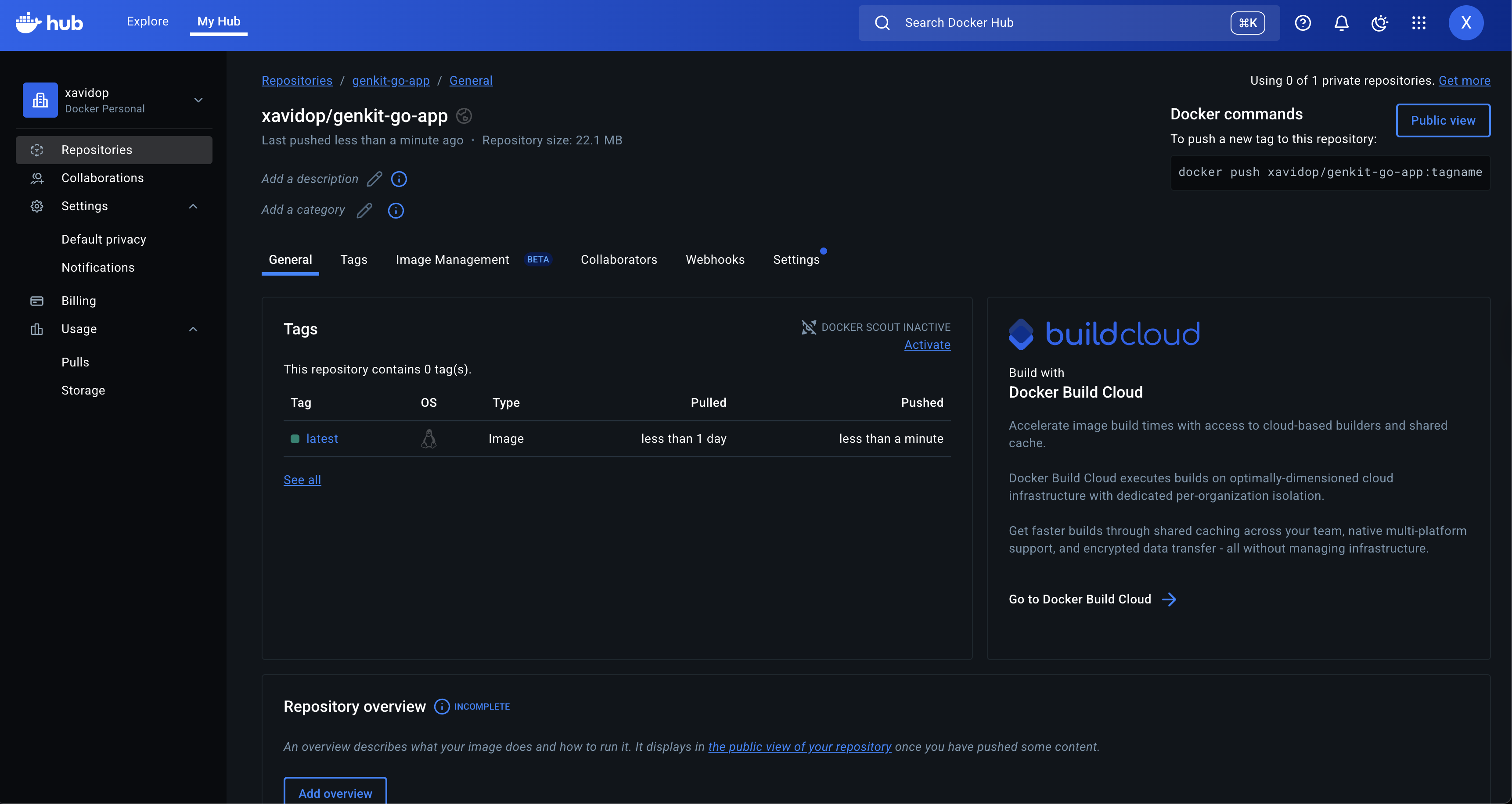Screen dimensions: 1512x804
Task: Click the Linux penguin OS icon
Action: 429,438
